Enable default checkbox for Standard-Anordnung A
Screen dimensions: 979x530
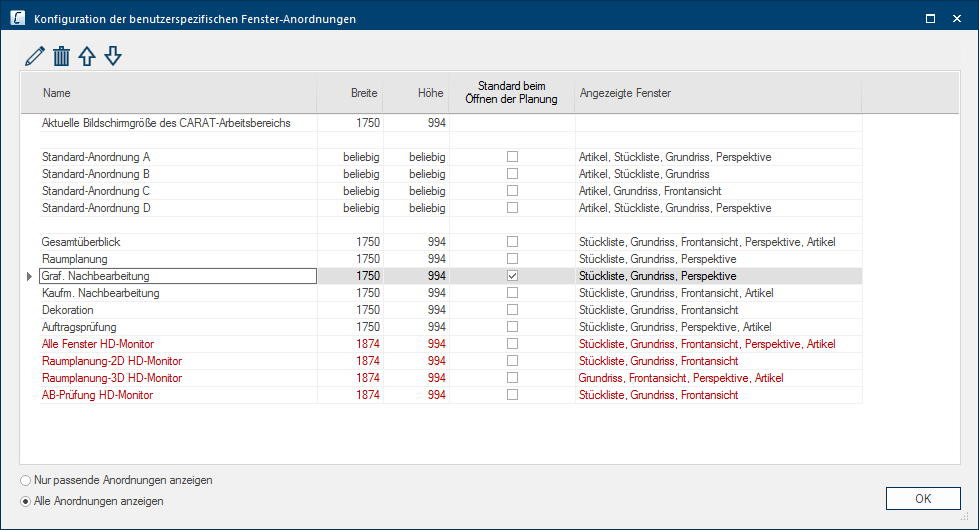point(512,157)
